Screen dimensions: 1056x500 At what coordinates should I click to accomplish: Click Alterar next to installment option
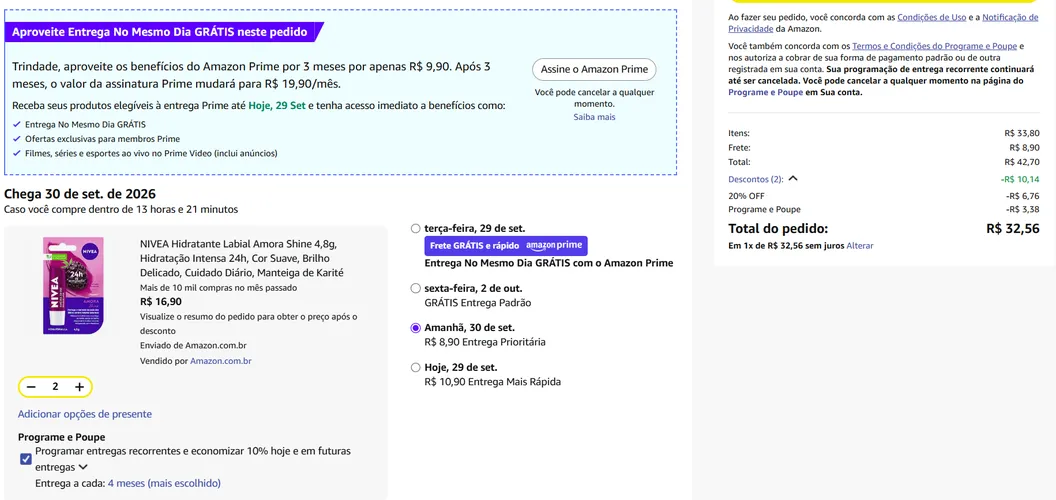pyautogui.click(x=860, y=246)
